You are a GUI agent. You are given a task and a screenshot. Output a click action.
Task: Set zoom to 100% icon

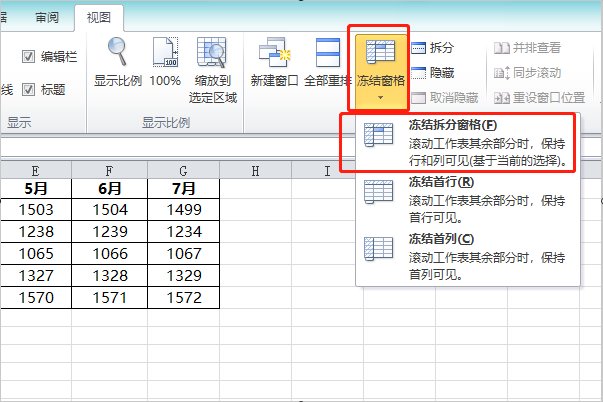pos(165,52)
